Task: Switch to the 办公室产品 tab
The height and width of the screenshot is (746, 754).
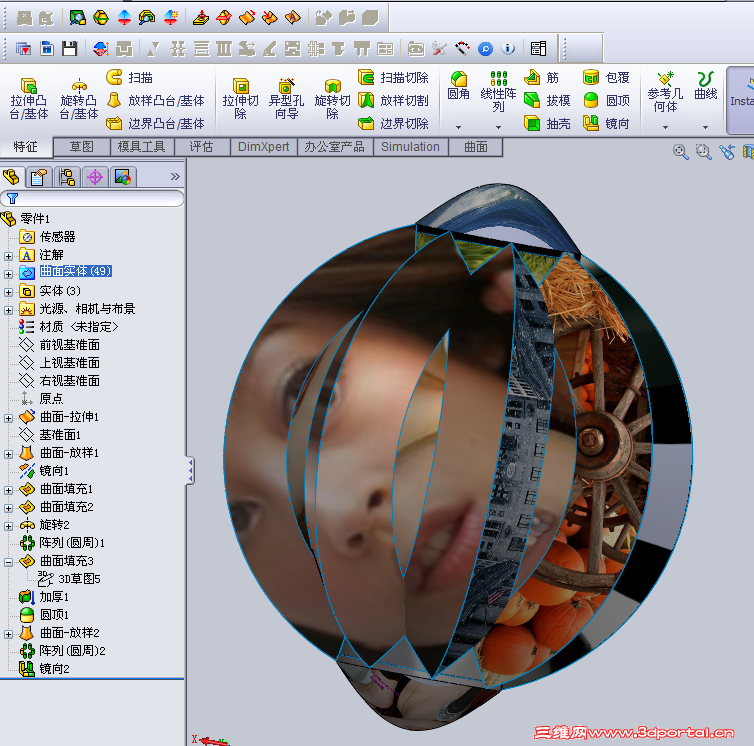Action: (x=335, y=147)
